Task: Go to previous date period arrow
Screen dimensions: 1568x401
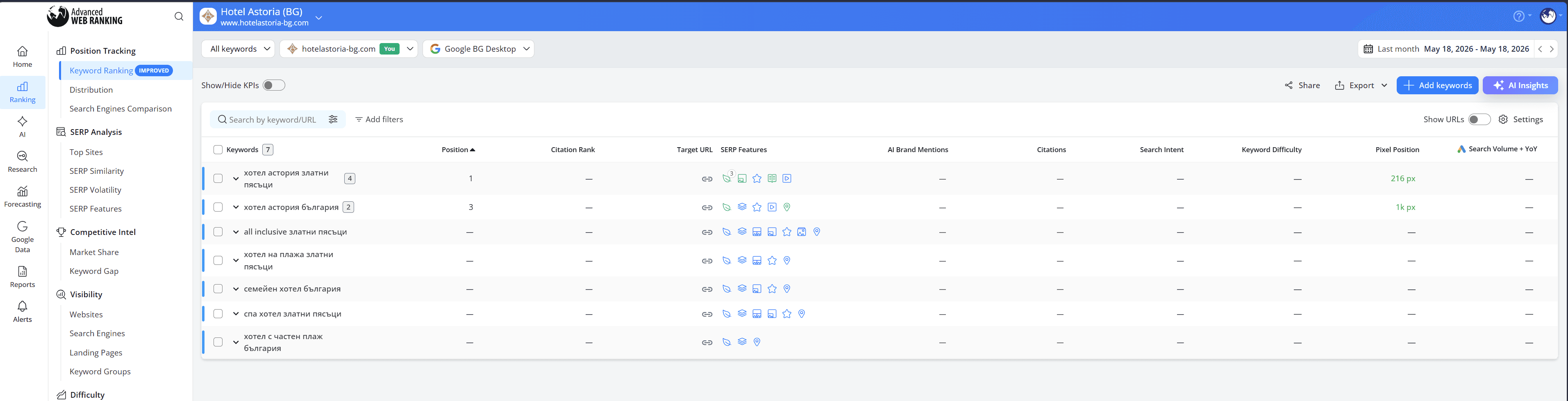Action: 1540,49
